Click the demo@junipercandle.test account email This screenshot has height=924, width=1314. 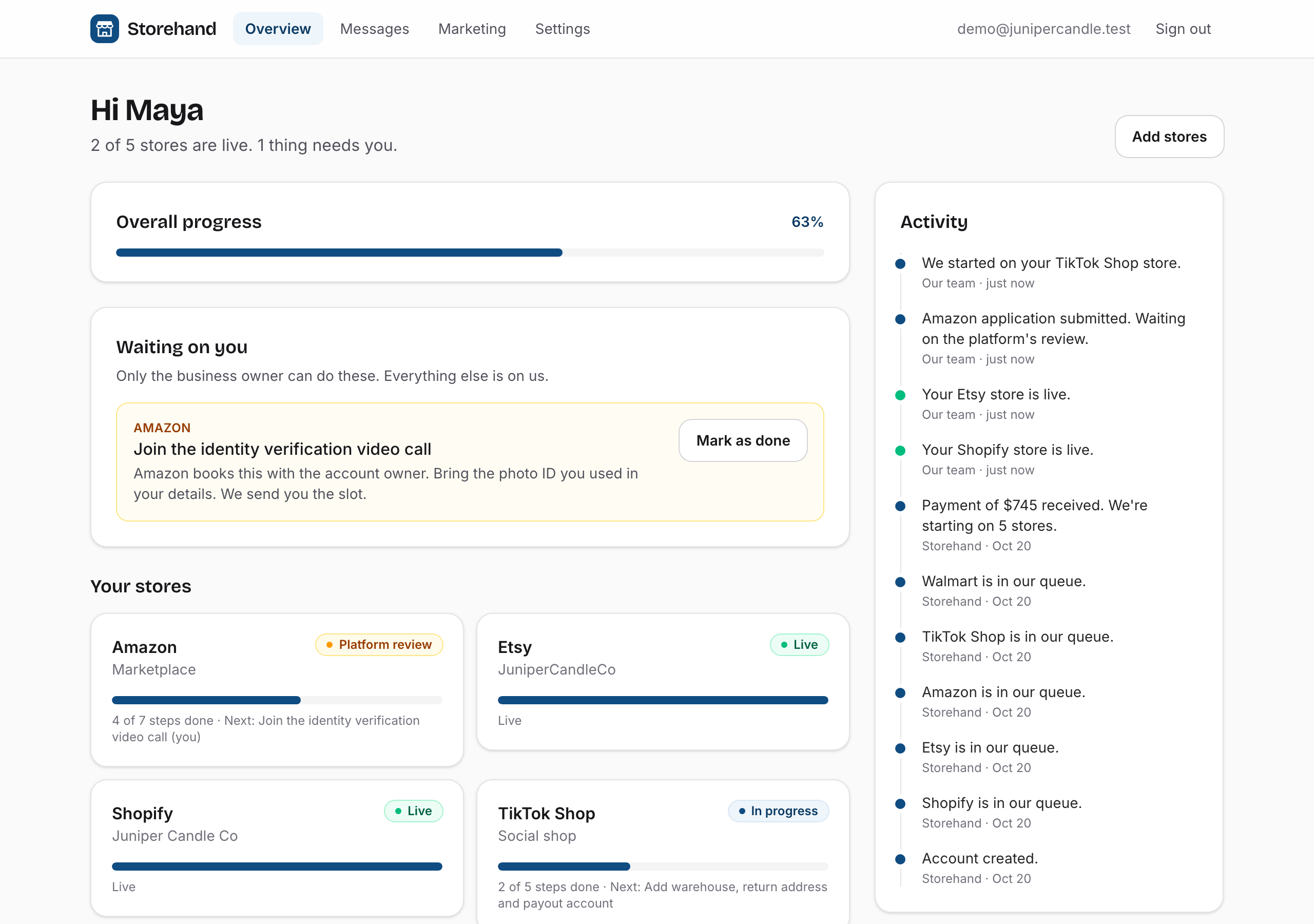[1044, 29]
